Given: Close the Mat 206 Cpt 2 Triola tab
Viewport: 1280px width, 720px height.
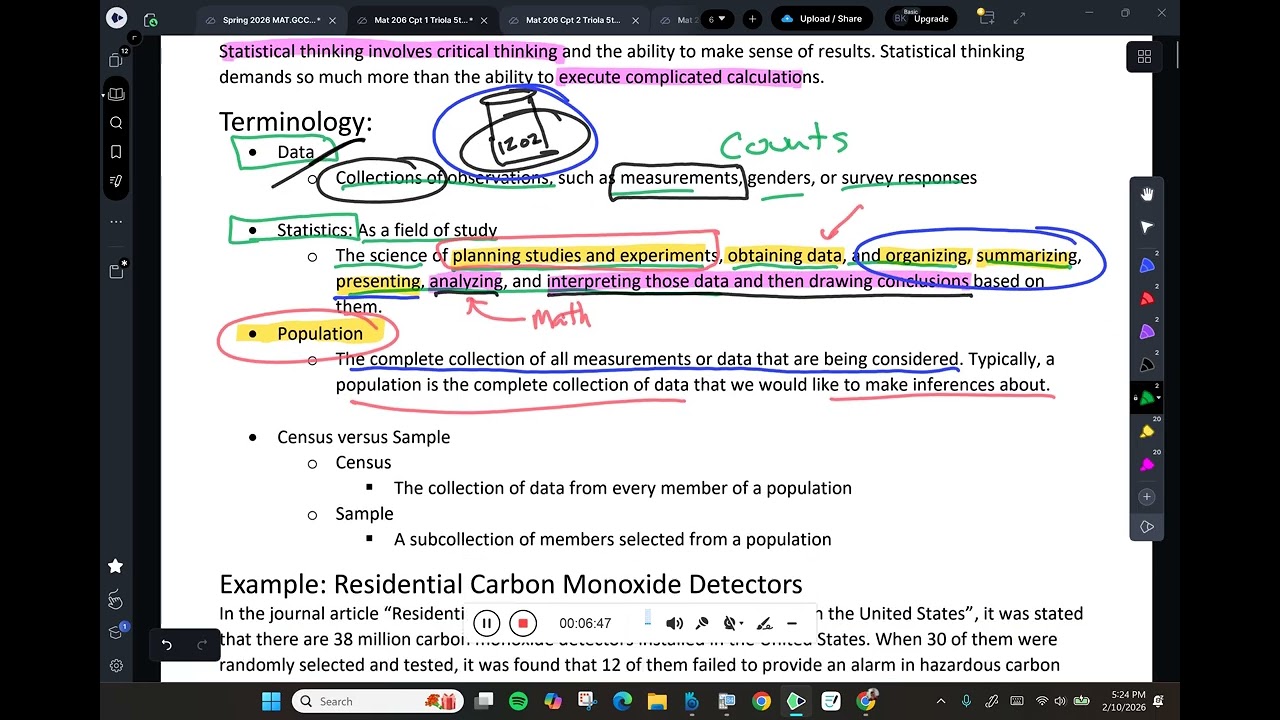Looking at the screenshot, I should click(x=636, y=20).
